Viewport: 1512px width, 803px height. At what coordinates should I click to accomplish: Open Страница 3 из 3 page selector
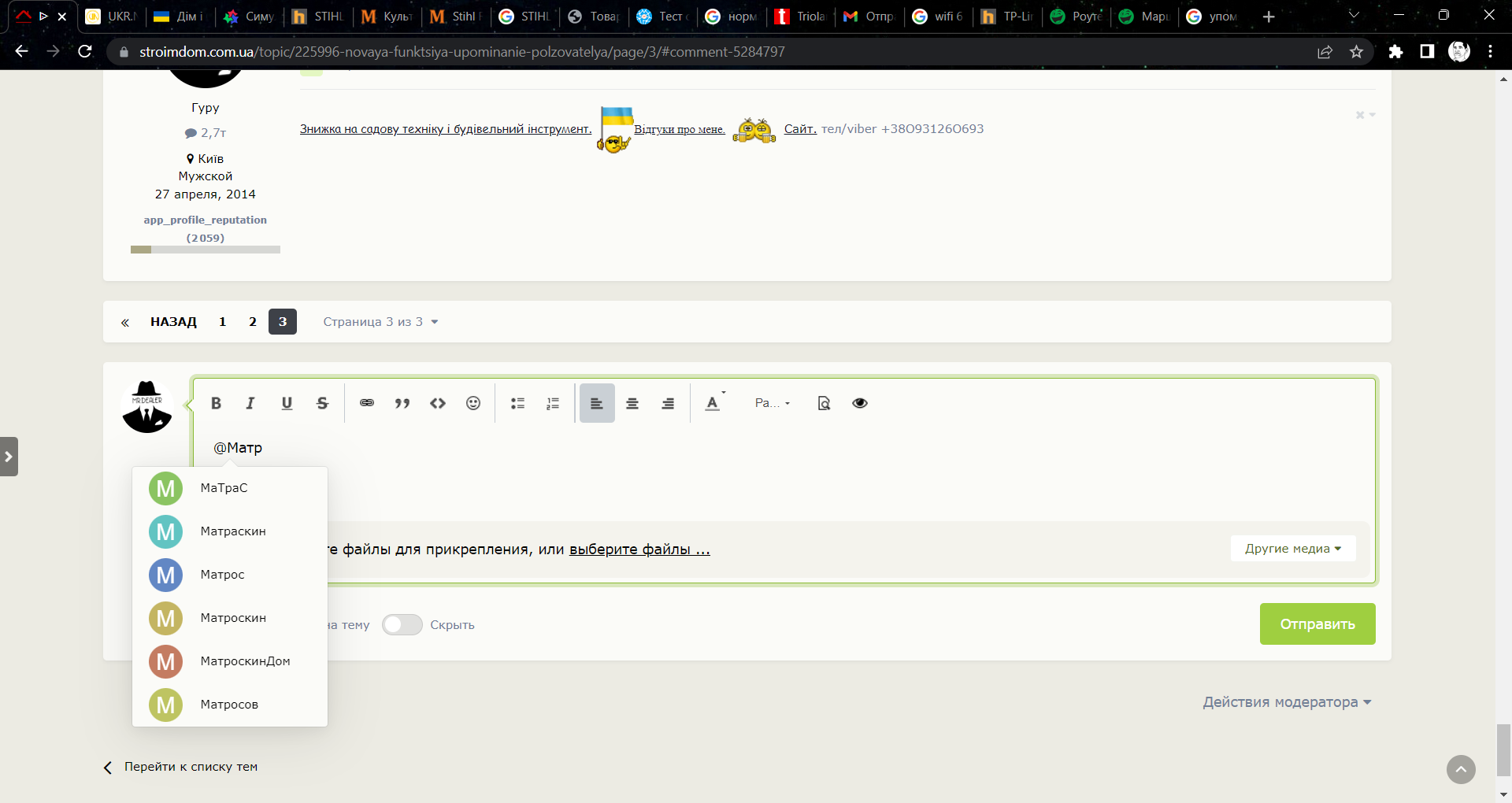[380, 322]
